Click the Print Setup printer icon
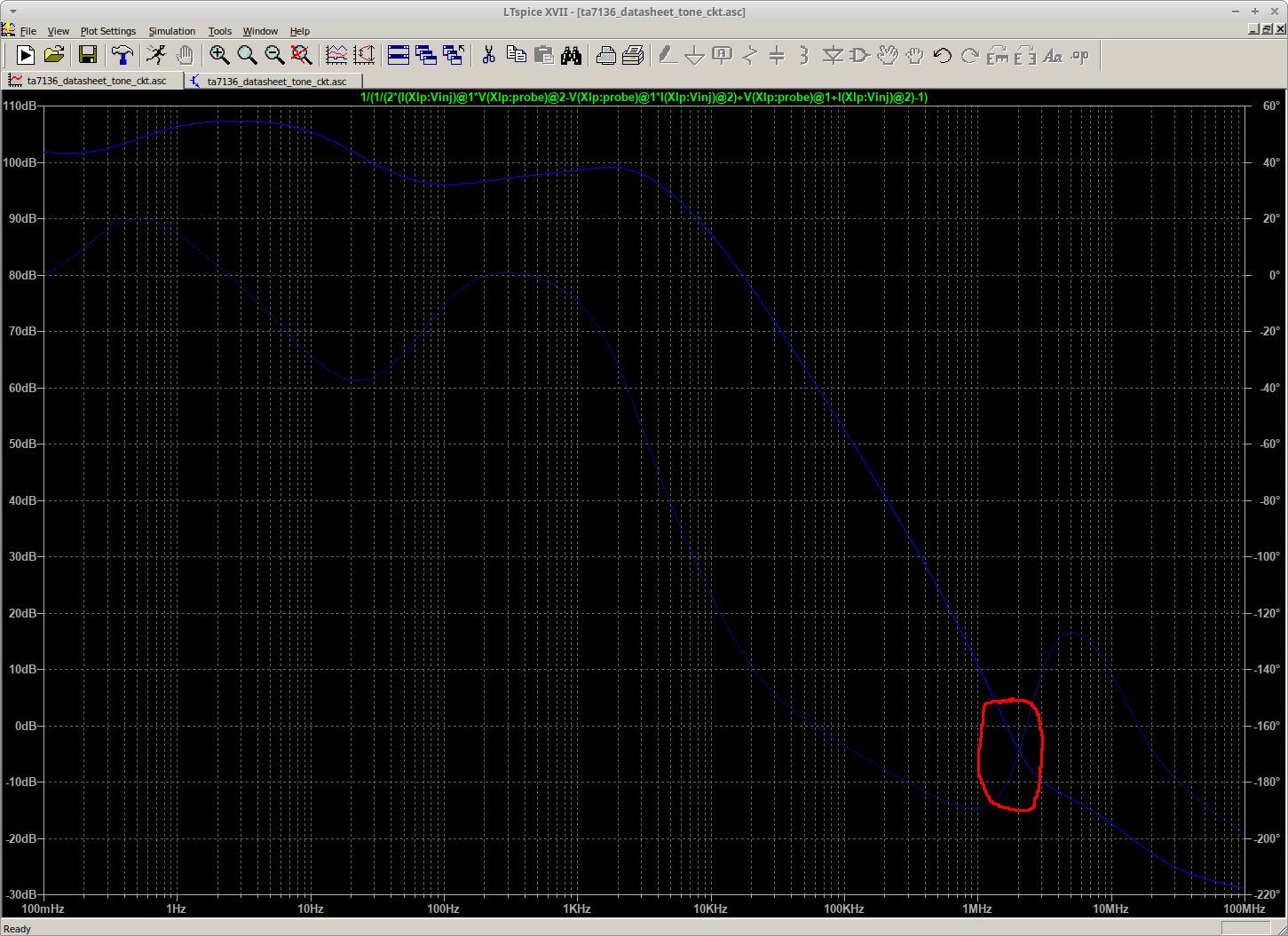1288x936 pixels. click(x=606, y=56)
